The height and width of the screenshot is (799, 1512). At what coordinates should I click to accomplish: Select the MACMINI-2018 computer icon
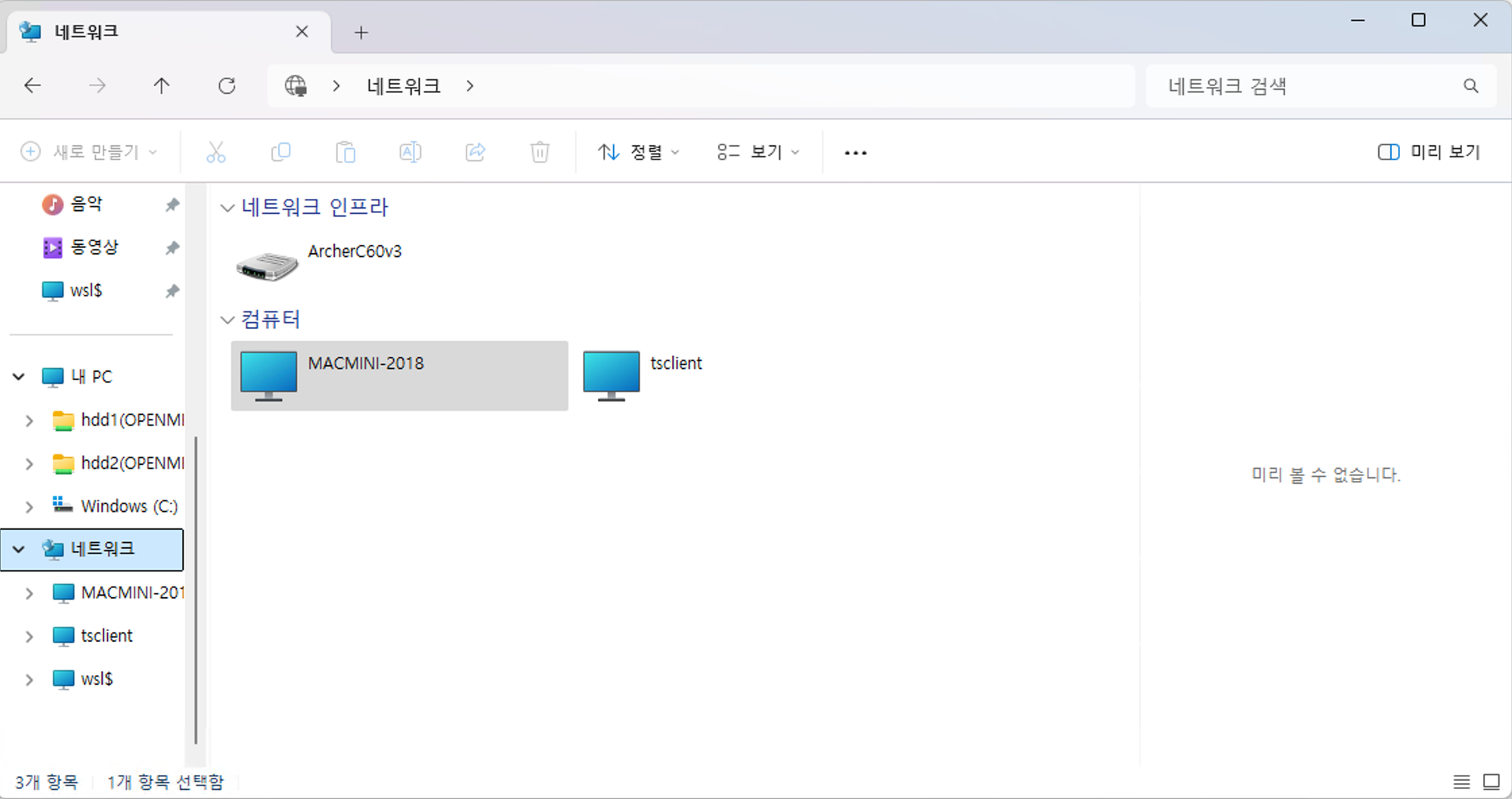click(268, 376)
